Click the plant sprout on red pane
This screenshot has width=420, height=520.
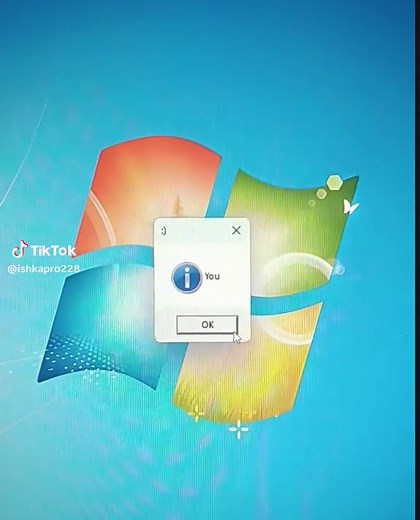[178, 205]
